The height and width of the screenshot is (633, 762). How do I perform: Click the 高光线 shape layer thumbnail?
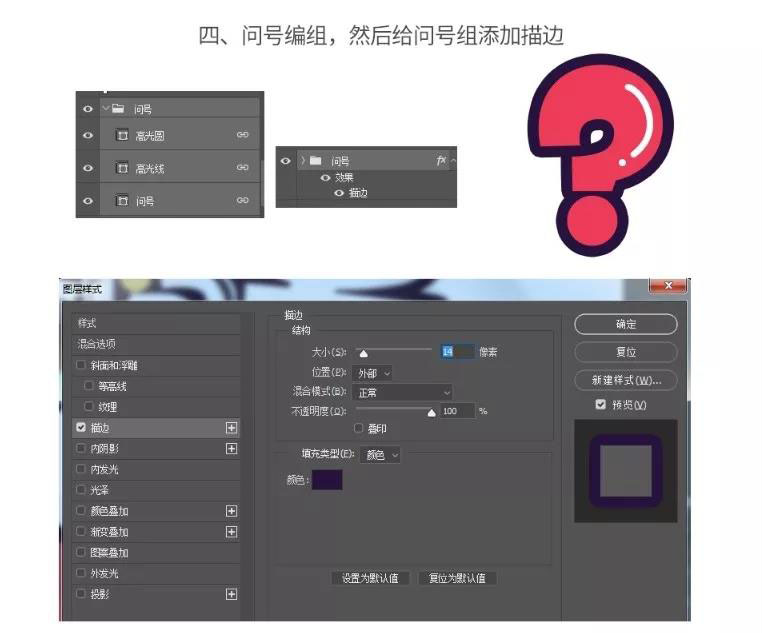coord(122,168)
